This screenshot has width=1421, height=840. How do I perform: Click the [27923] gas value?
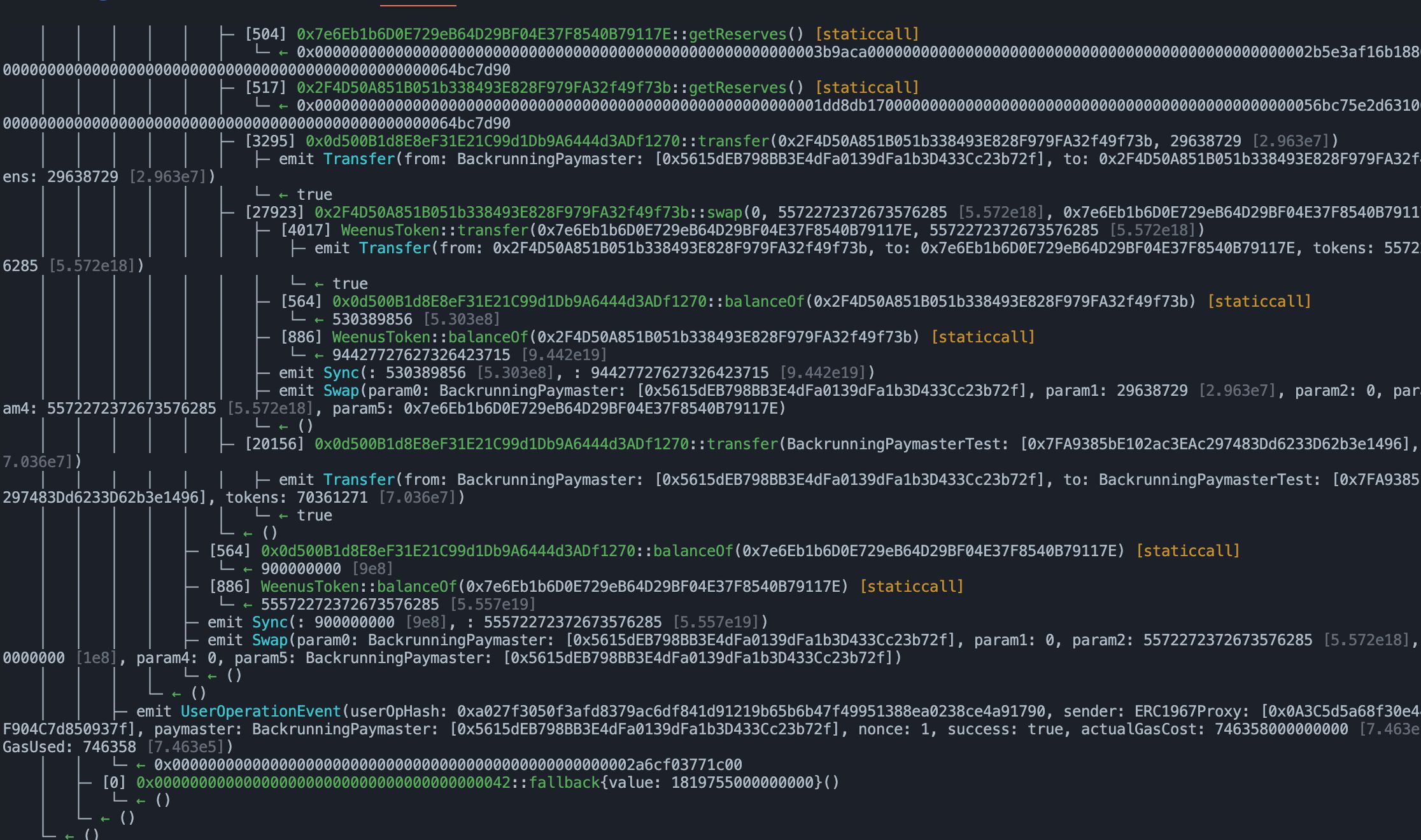[275, 212]
